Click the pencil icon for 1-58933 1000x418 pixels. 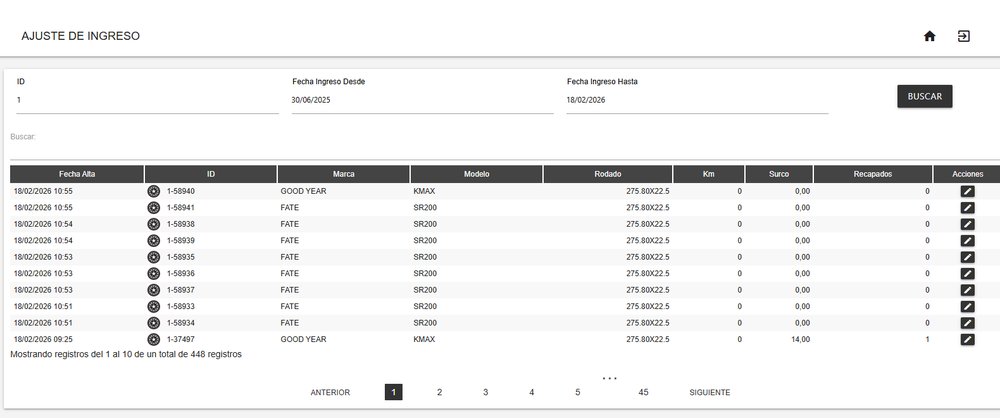pos(967,306)
